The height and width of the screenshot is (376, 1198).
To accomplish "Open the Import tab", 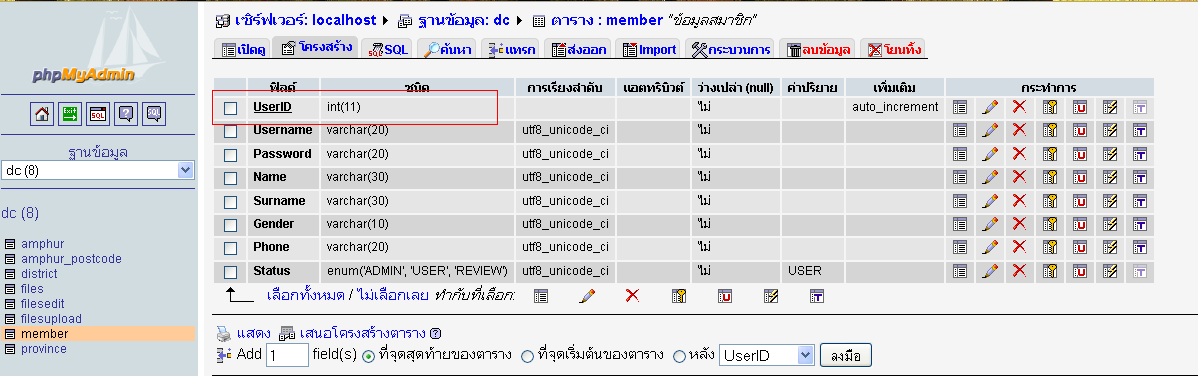I will pyautogui.click(x=649, y=50).
